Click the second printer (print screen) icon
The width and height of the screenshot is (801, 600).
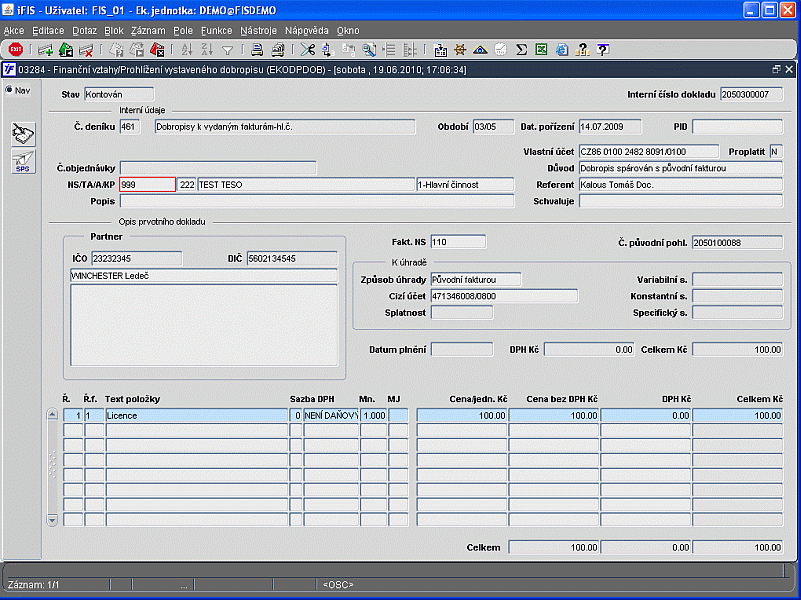(x=277, y=50)
